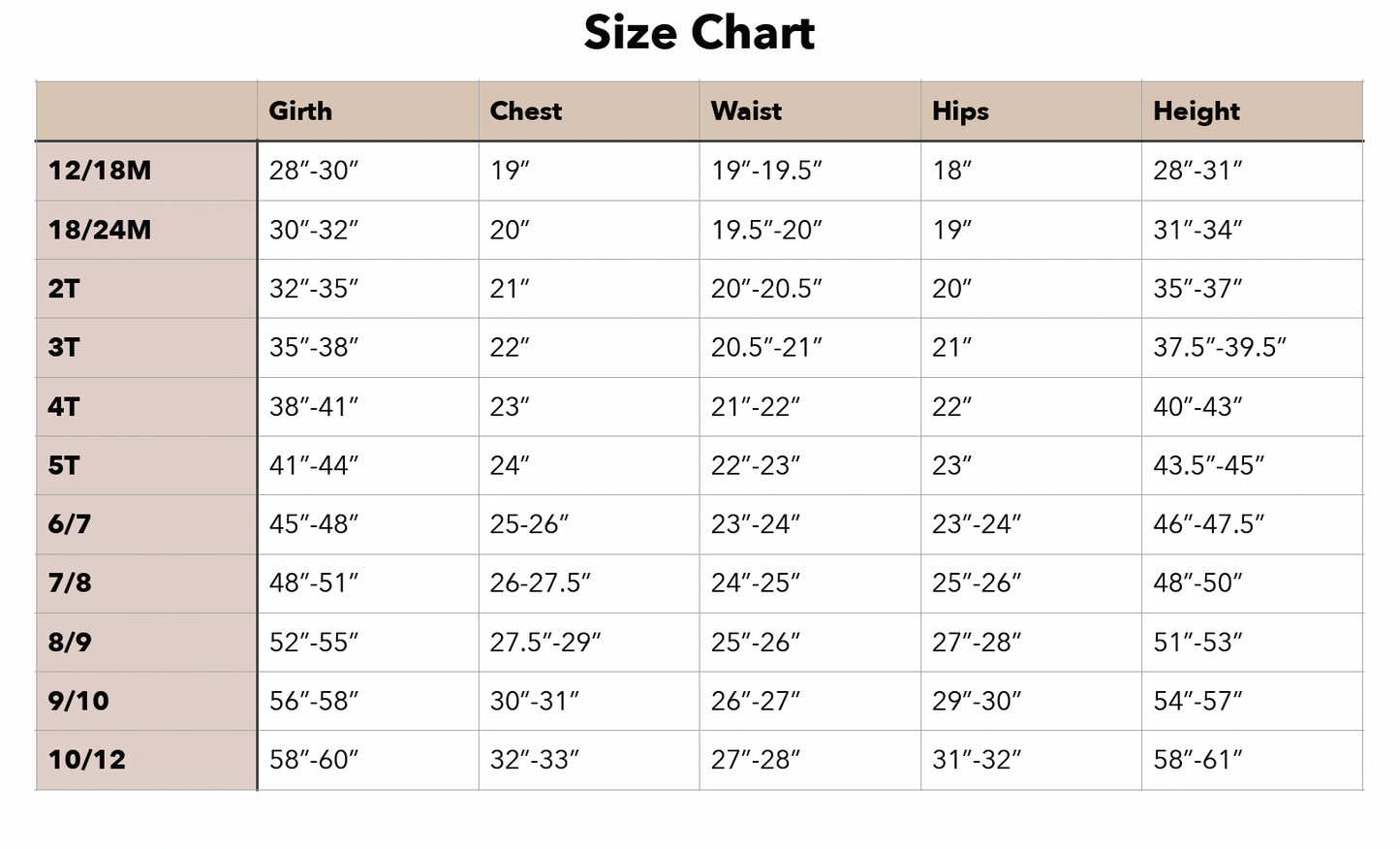This screenshot has width=1400, height=849.
Task: Click the 8/9 chest cell 27.5″-29″
Action: coord(545,643)
